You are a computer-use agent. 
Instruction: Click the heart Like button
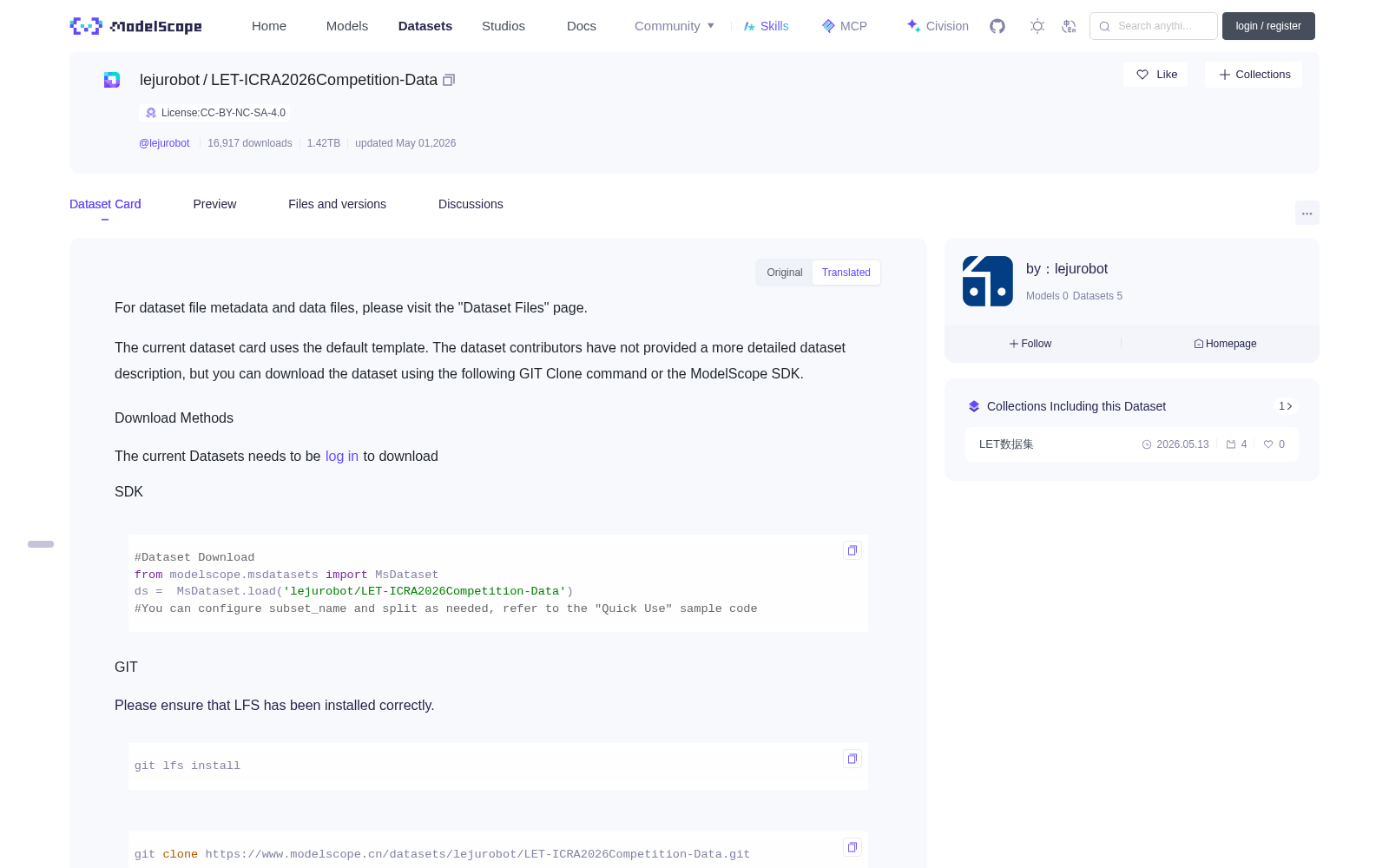coord(1155,75)
